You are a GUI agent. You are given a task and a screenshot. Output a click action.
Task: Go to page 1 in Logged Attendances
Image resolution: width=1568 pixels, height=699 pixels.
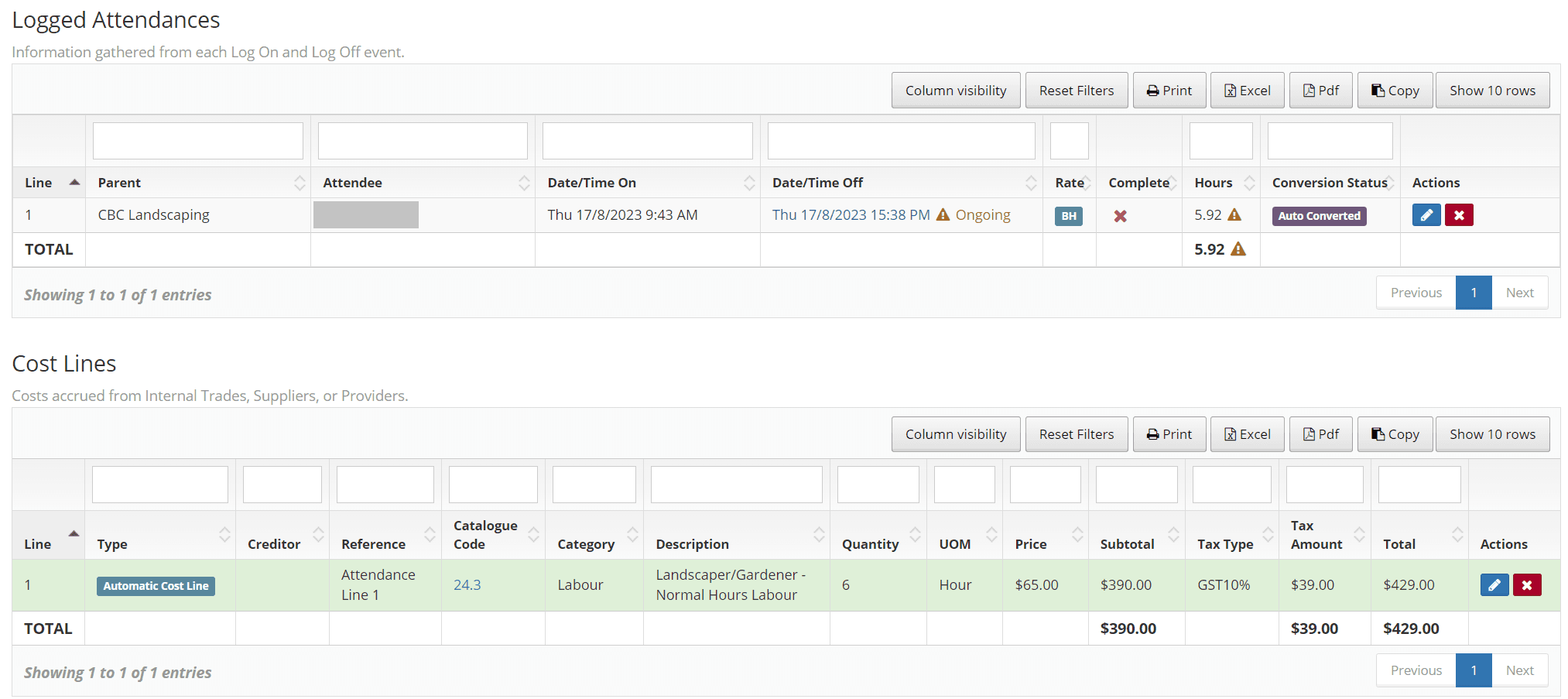(x=1473, y=293)
